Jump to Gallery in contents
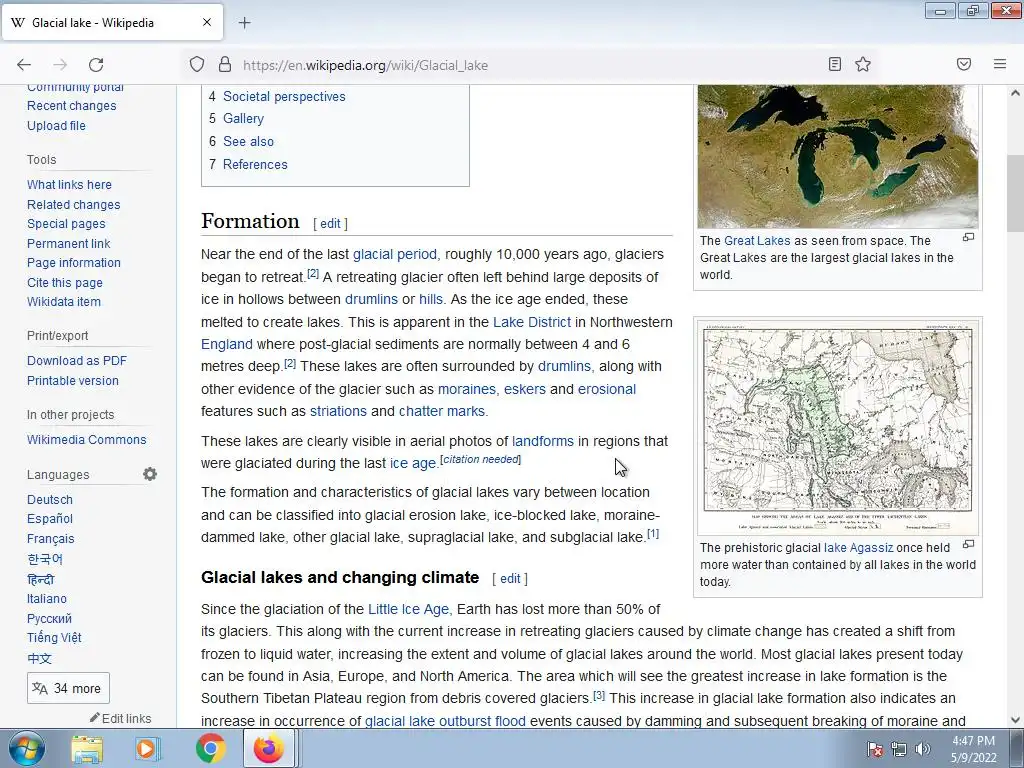This screenshot has width=1024, height=768. (x=243, y=118)
